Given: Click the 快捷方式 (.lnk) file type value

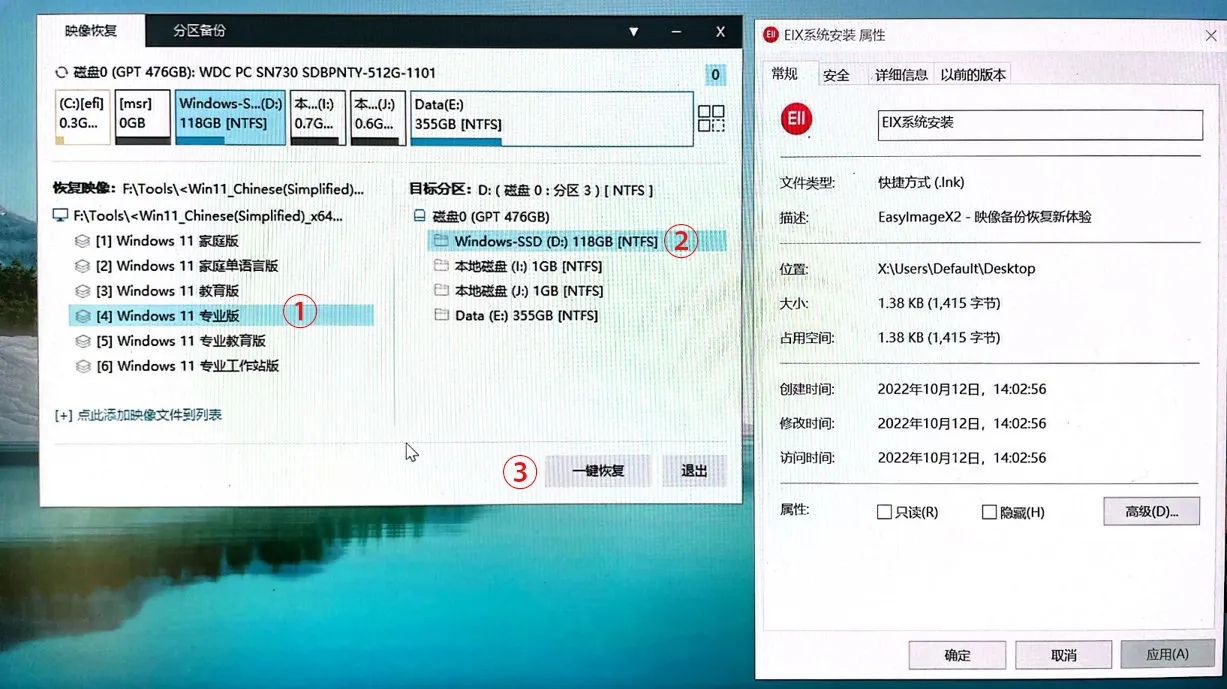Looking at the screenshot, I should tap(921, 183).
